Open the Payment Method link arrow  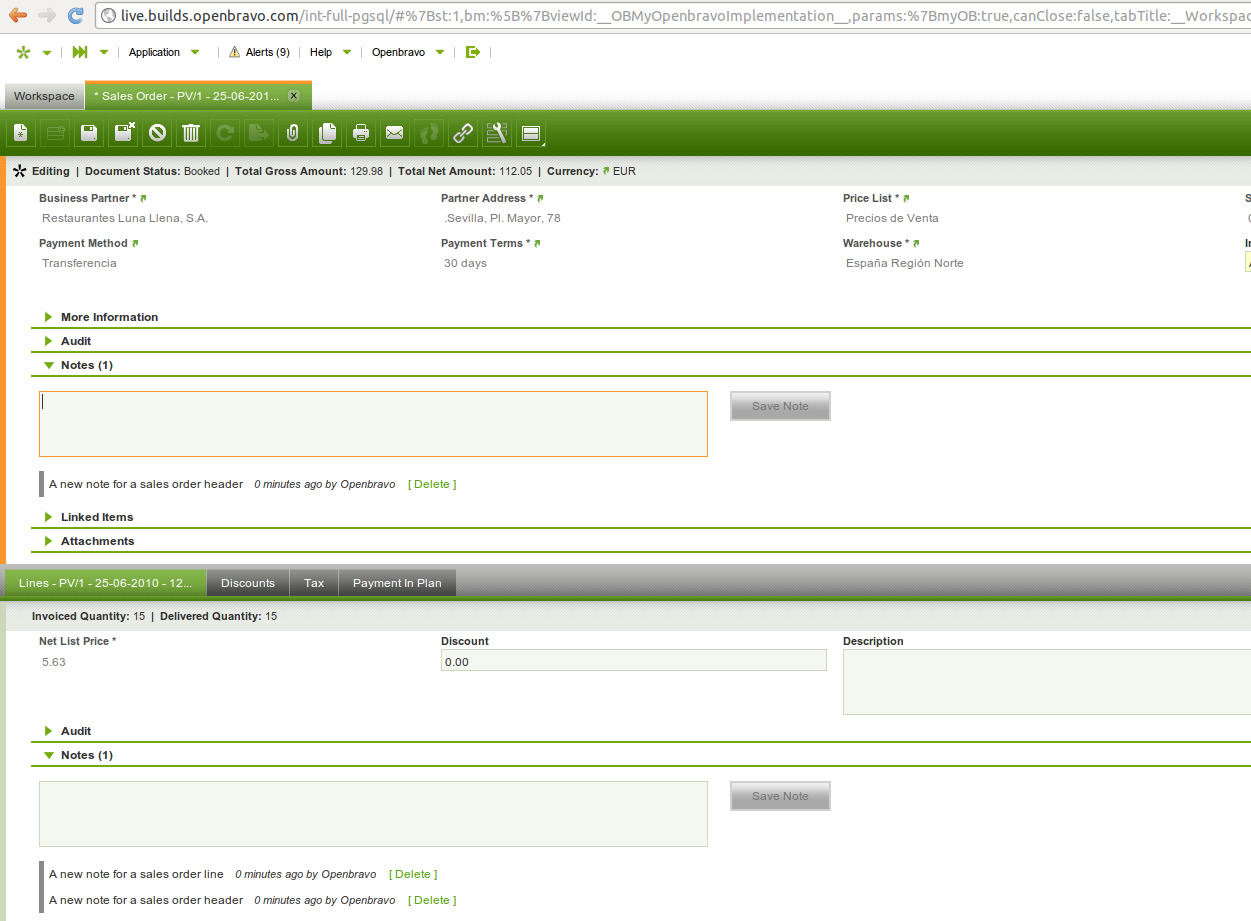[135, 243]
